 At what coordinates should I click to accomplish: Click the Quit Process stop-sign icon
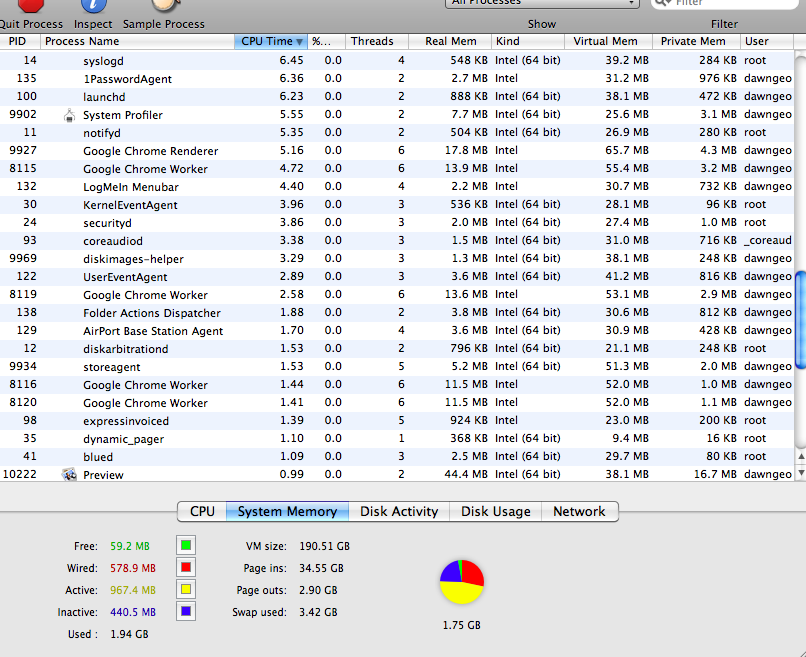tap(31, 5)
